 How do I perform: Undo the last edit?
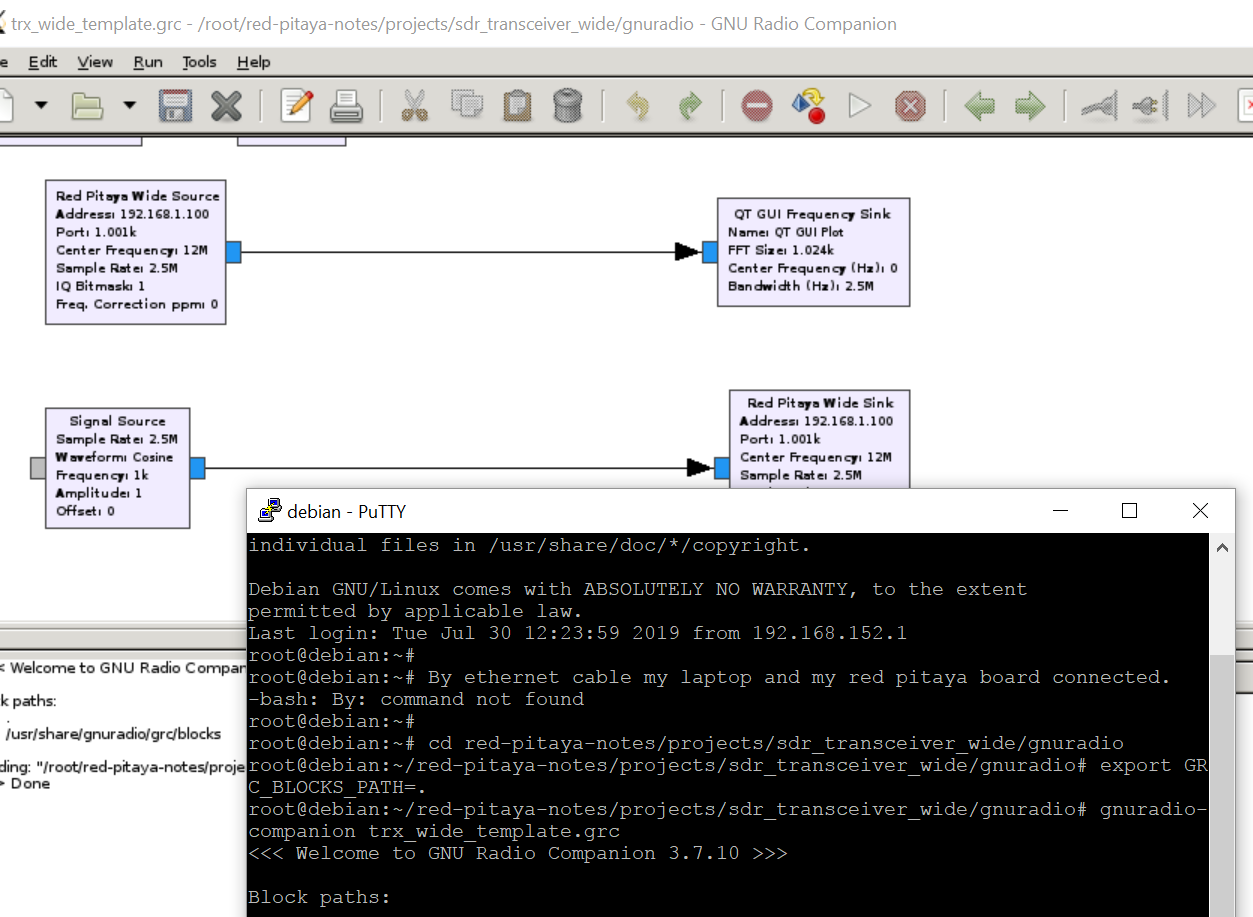pyautogui.click(x=638, y=105)
